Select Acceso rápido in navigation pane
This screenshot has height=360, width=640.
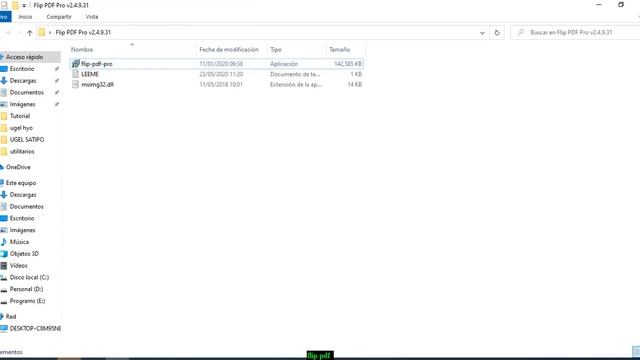pyautogui.click(x=24, y=57)
